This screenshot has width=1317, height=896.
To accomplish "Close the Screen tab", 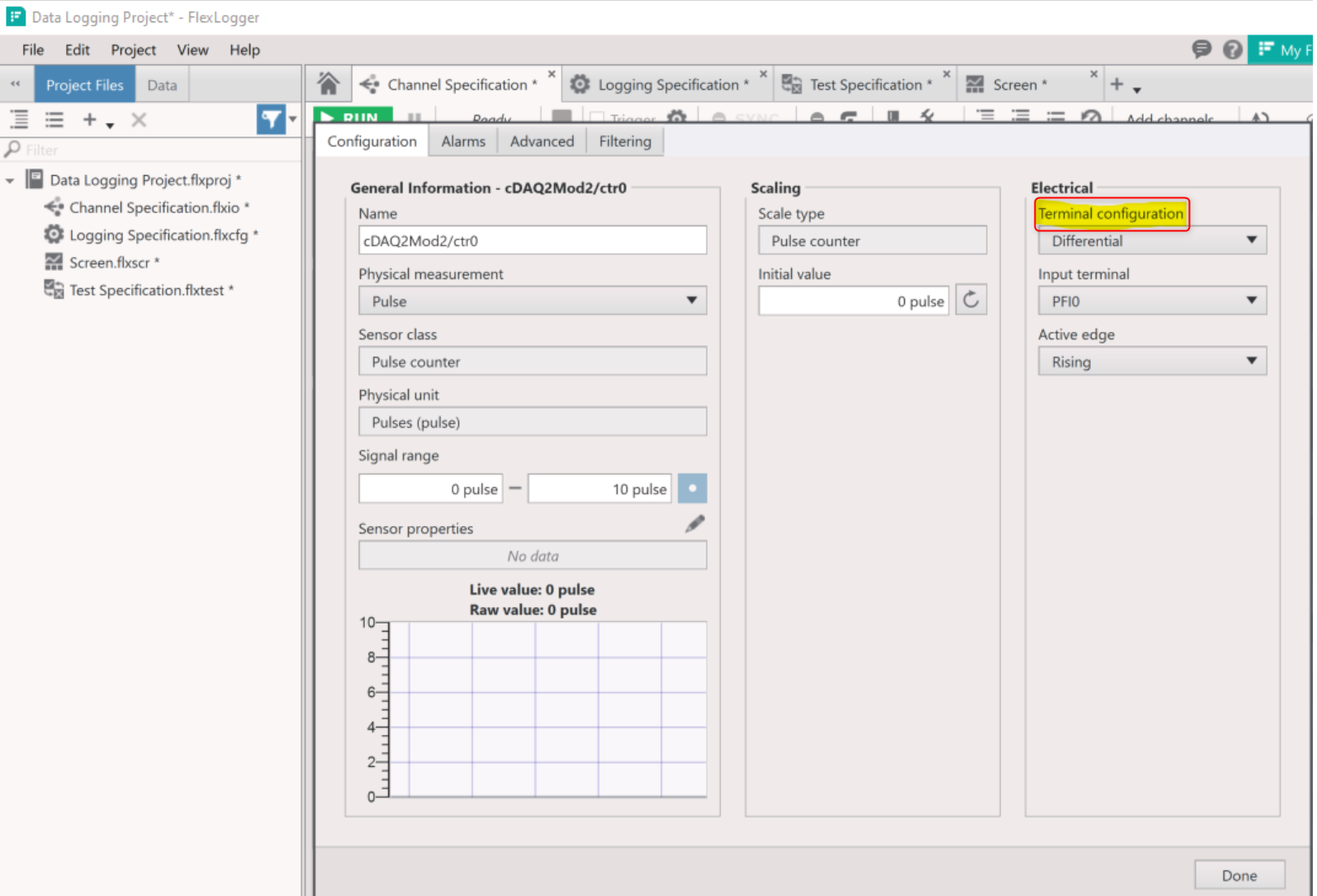I will [1093, 74].
